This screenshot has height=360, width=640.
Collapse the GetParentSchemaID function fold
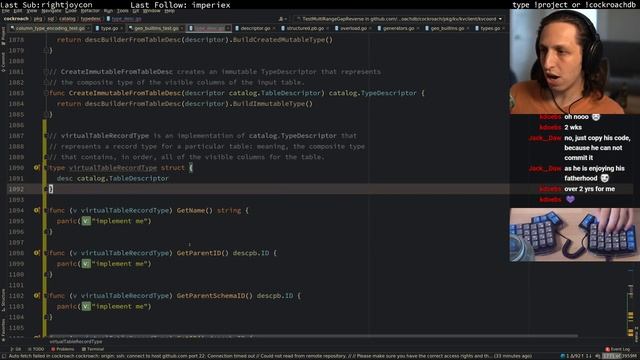46,296
